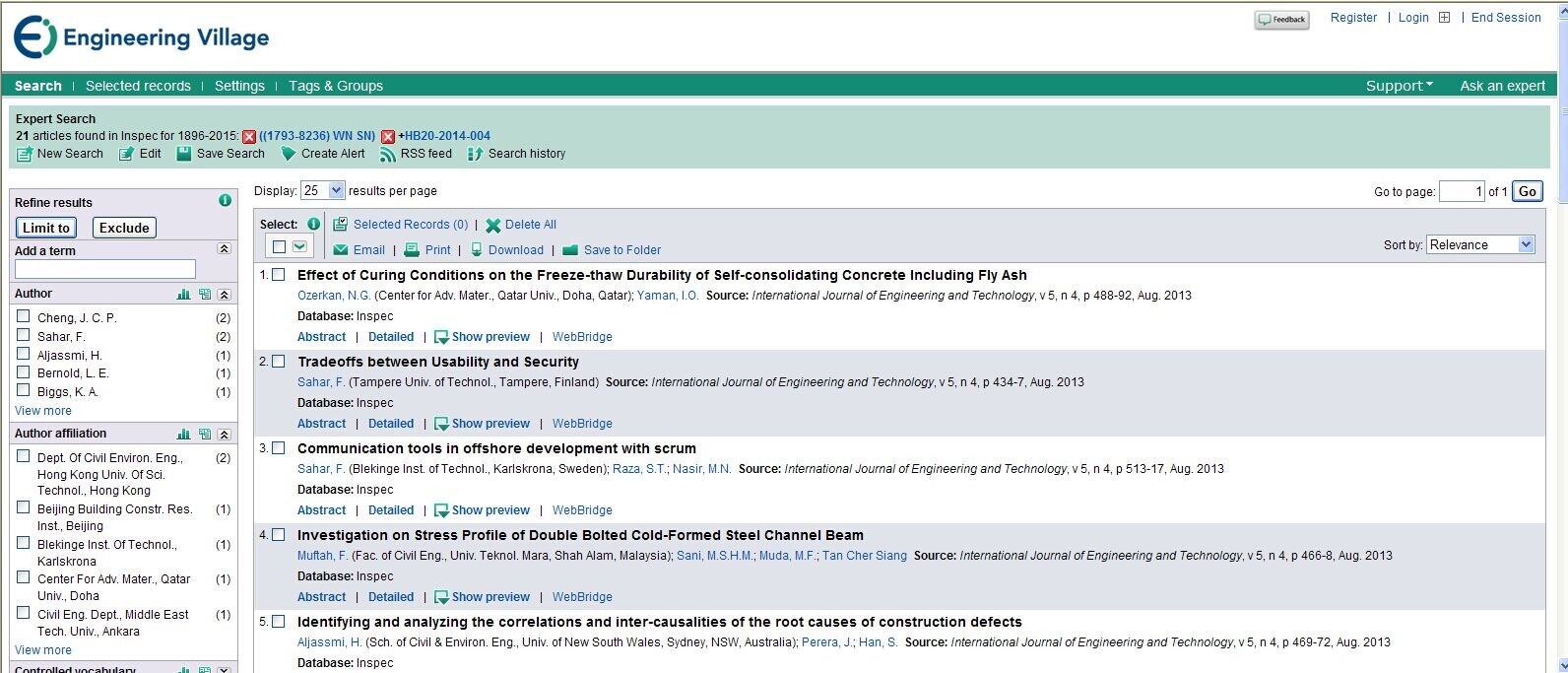Expand the plus box beside Login

[1444, 18]
